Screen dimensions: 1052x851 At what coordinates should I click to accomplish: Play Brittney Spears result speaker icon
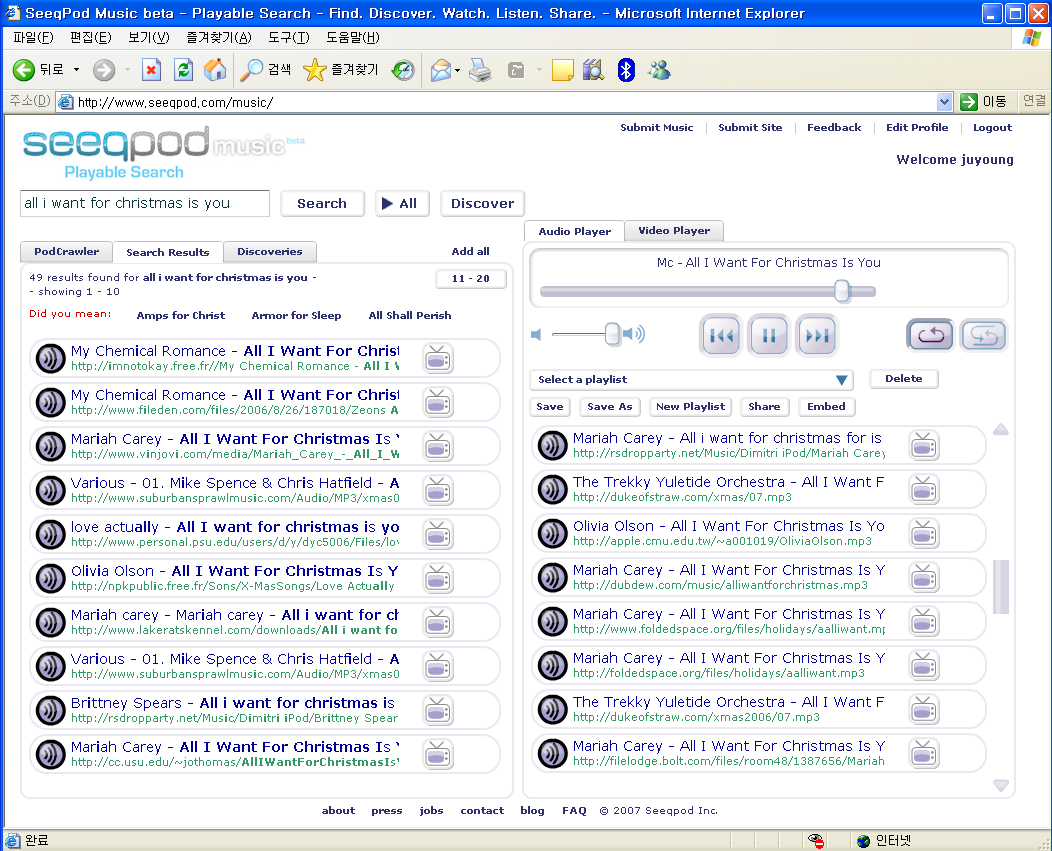pyautogui.click(x=50, y=711)
